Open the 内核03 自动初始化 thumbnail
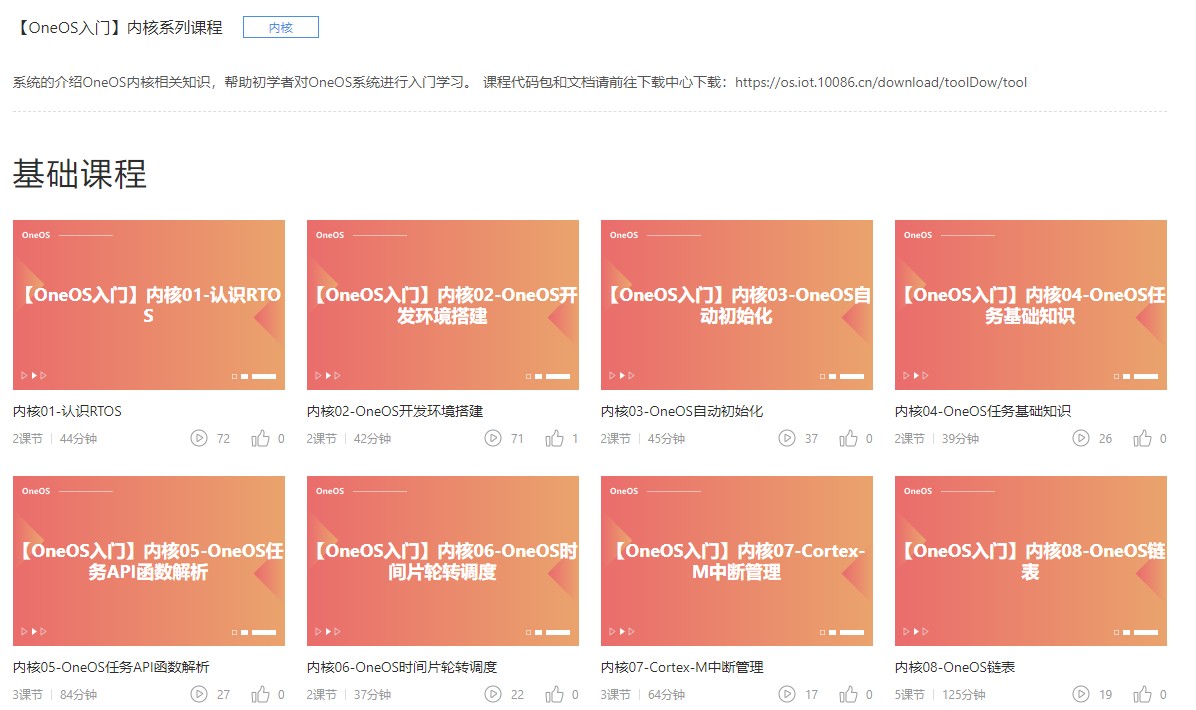The width and height of the screenshot is (1196, 710). pyautogui.click(x=737, y=305)
